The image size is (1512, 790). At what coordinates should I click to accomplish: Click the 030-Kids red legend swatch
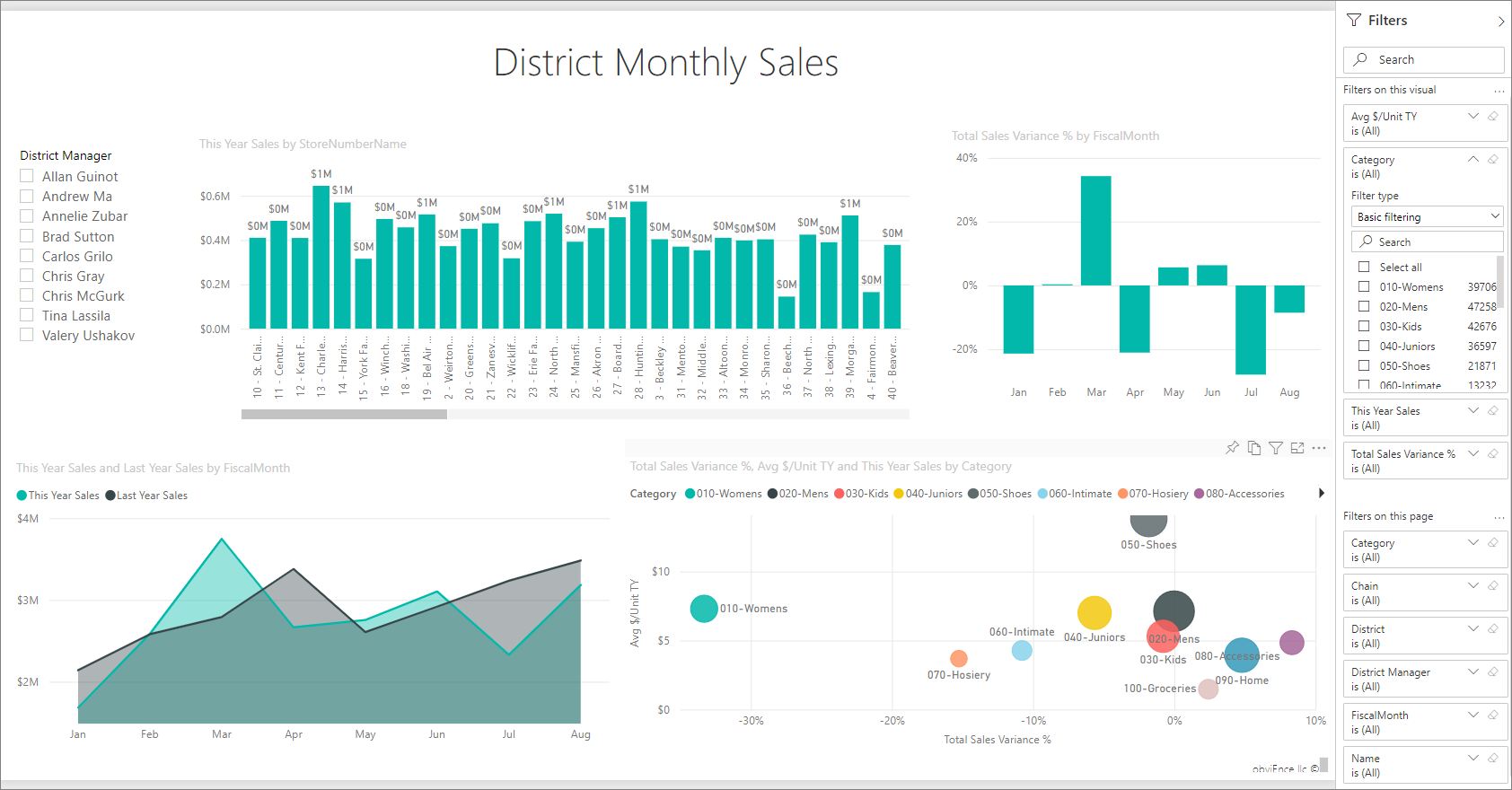(x=839, y=494)
